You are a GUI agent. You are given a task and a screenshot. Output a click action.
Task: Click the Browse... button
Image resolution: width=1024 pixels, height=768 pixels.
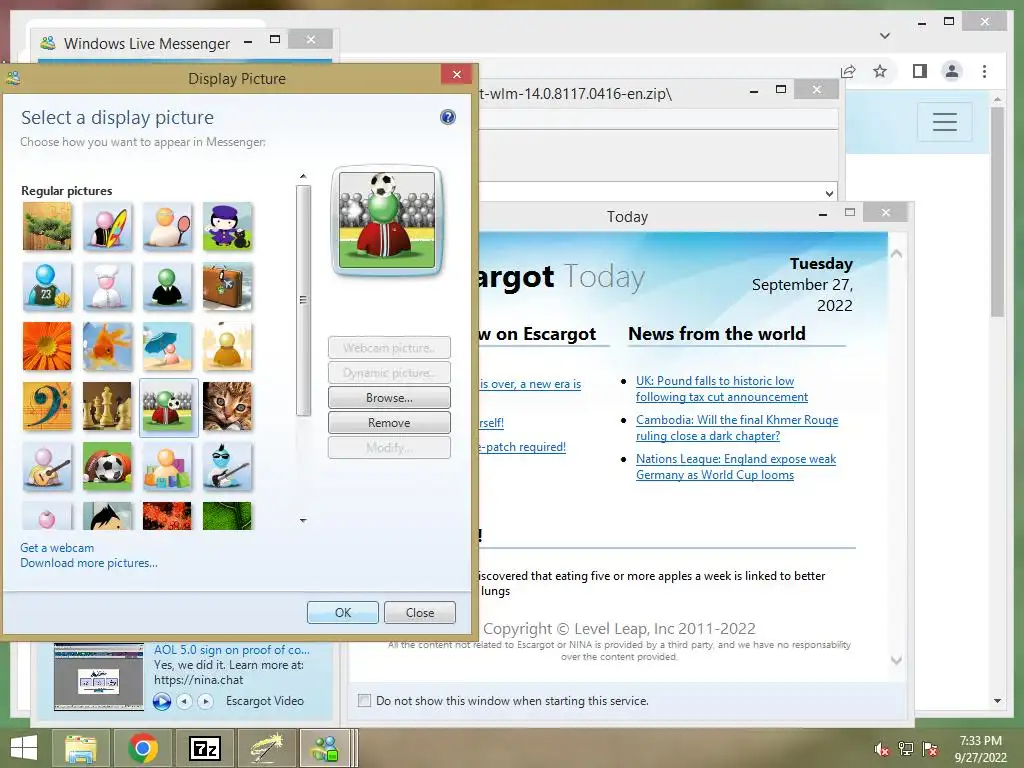point(389,398)
